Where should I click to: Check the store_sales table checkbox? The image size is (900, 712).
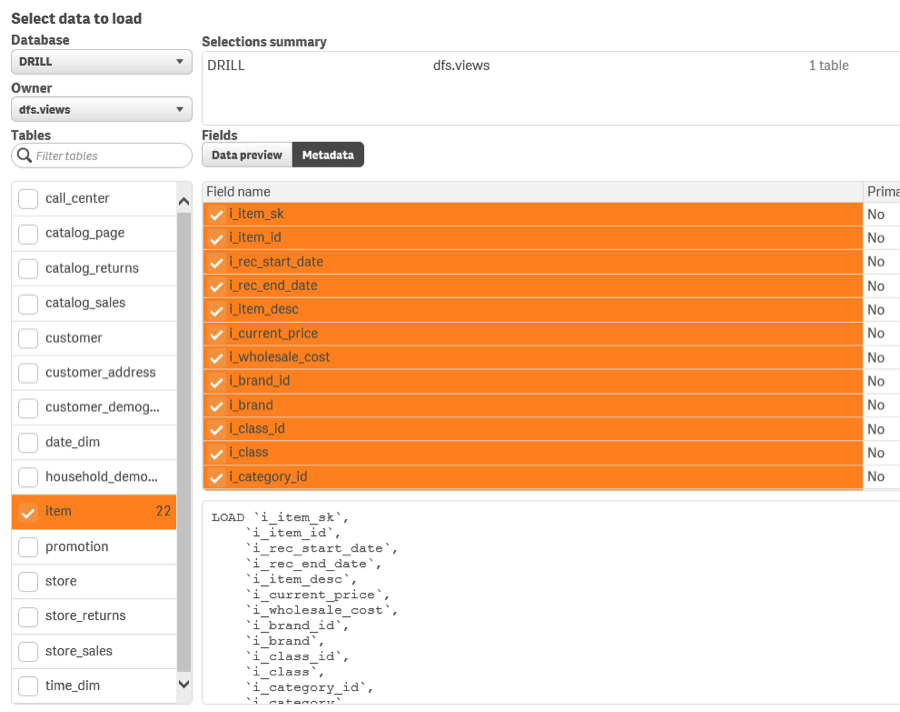click(28, 652)
